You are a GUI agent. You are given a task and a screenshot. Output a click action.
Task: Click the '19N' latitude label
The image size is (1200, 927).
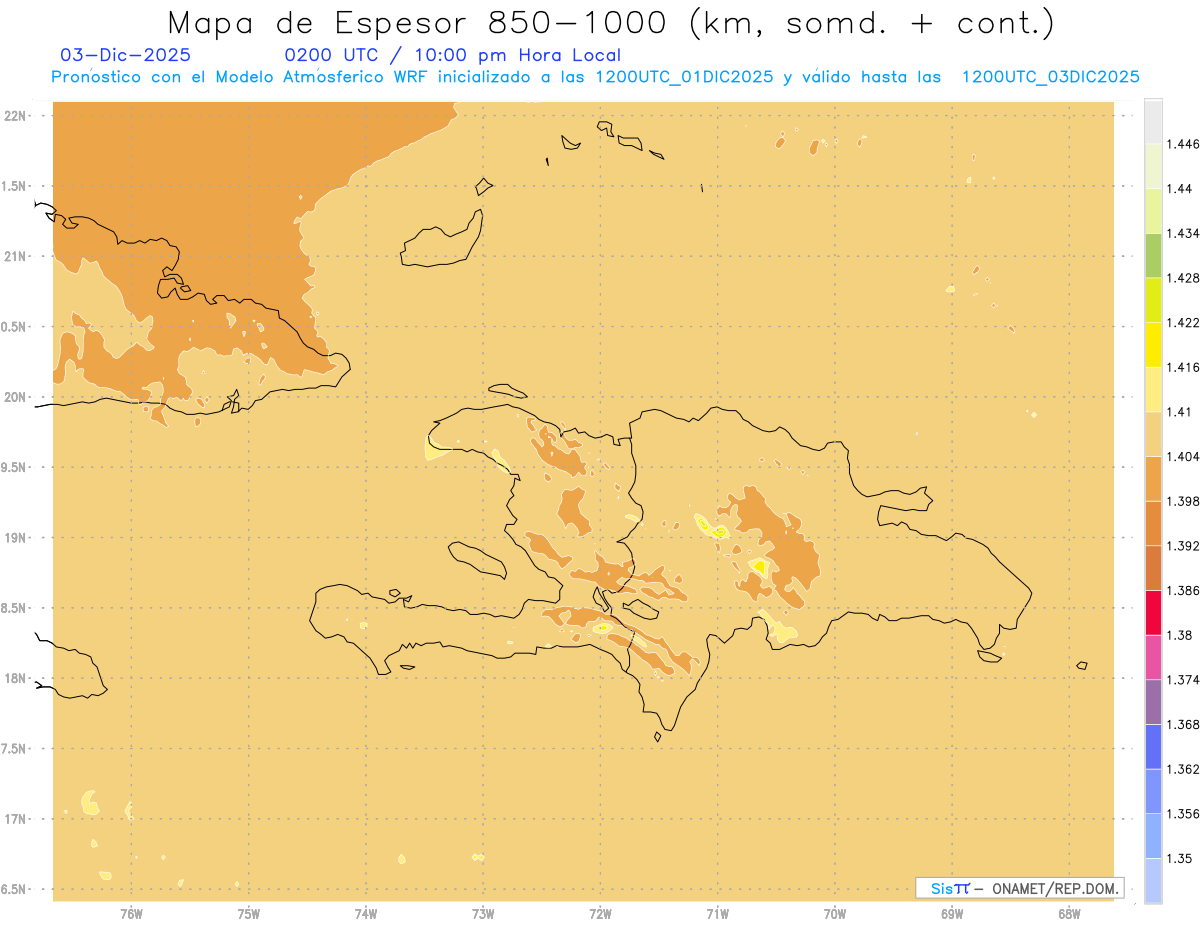click(x=14, y=537)
